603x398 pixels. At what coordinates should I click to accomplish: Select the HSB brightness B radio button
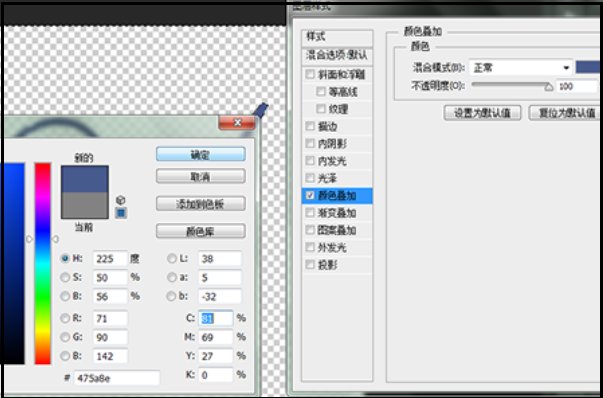[x=65, y=296]
